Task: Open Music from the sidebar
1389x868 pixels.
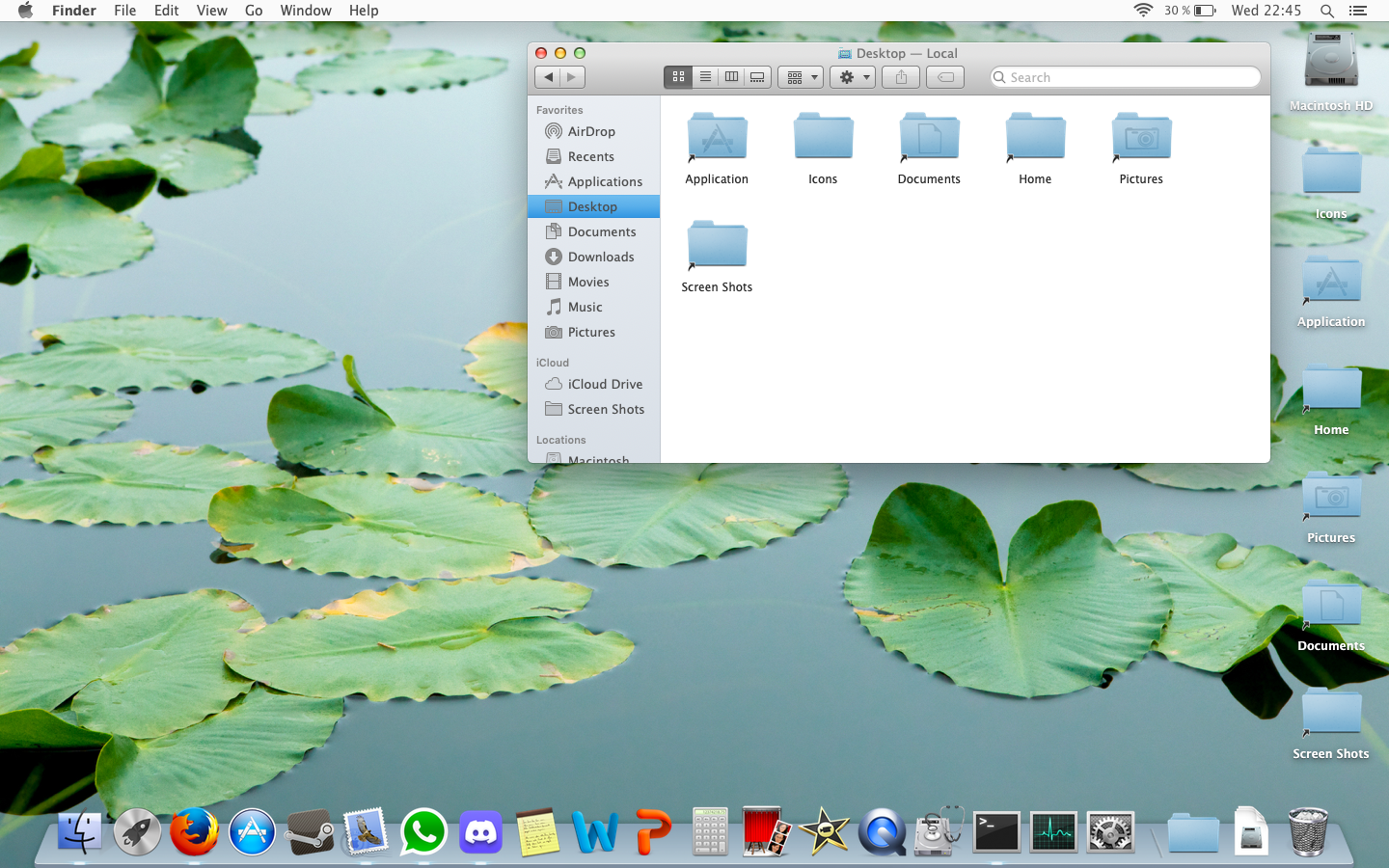Action: point(593,307)
